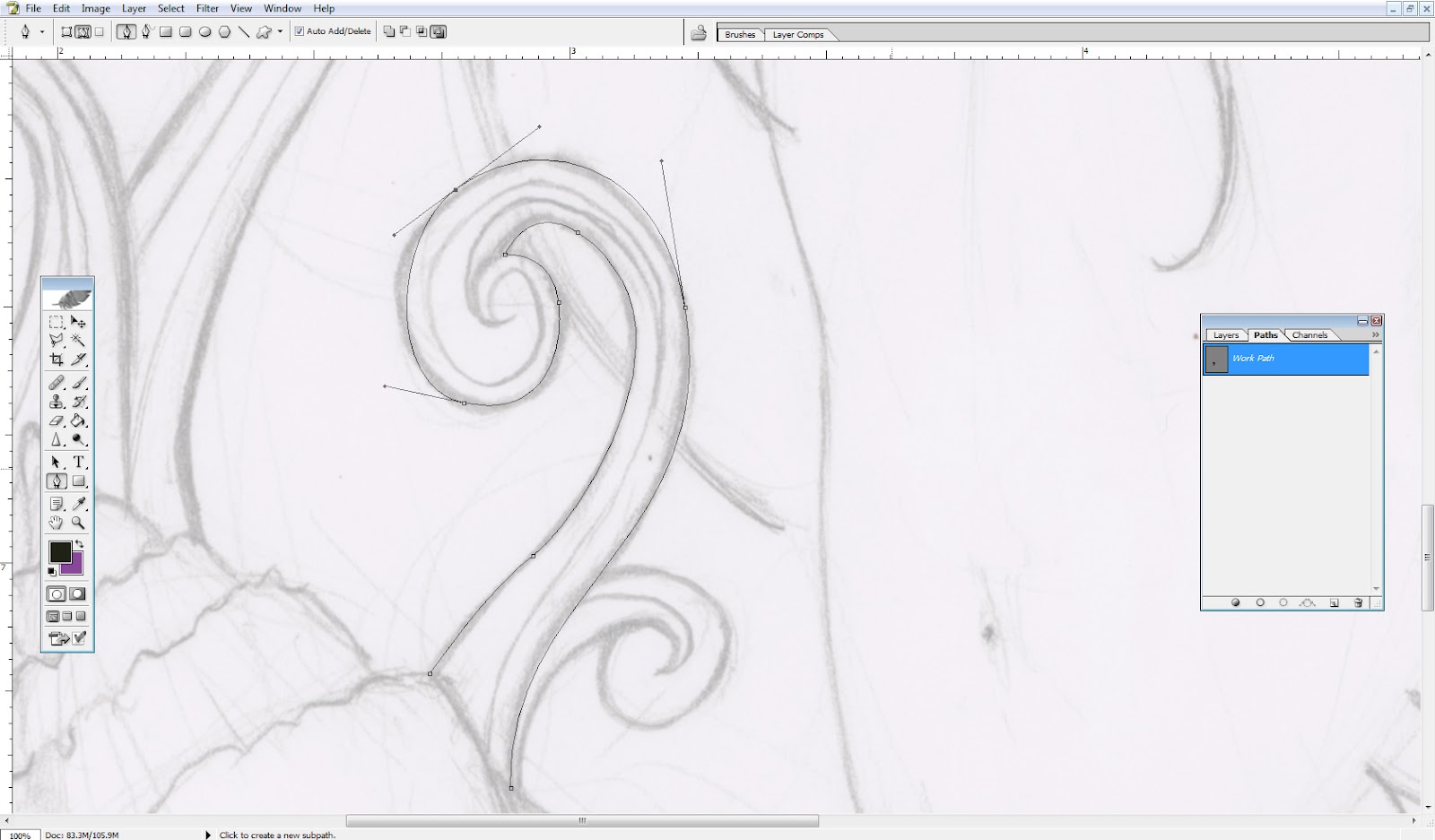Switch to Quick Mask mode

[x=79, y=593]
